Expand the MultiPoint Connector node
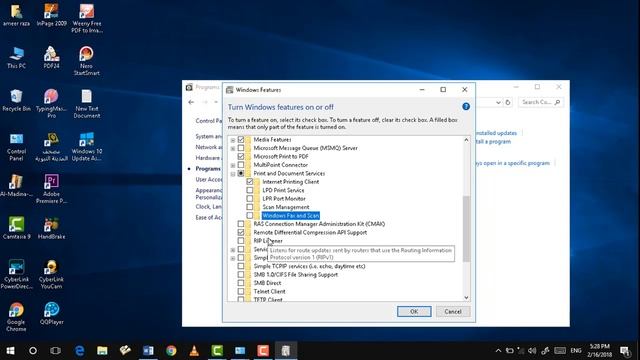The width and height of the screenshot is (640, 360). (233, 165)
